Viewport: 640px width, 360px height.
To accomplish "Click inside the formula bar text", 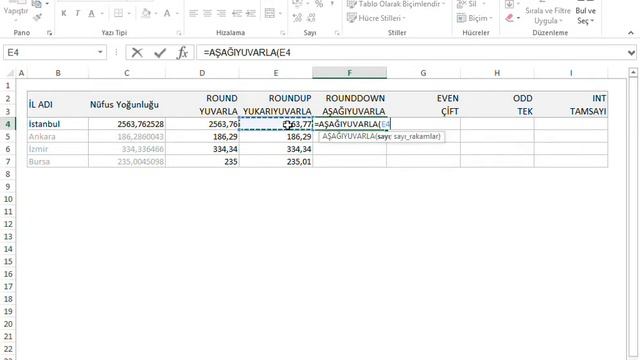I will [x=247, y=53].
